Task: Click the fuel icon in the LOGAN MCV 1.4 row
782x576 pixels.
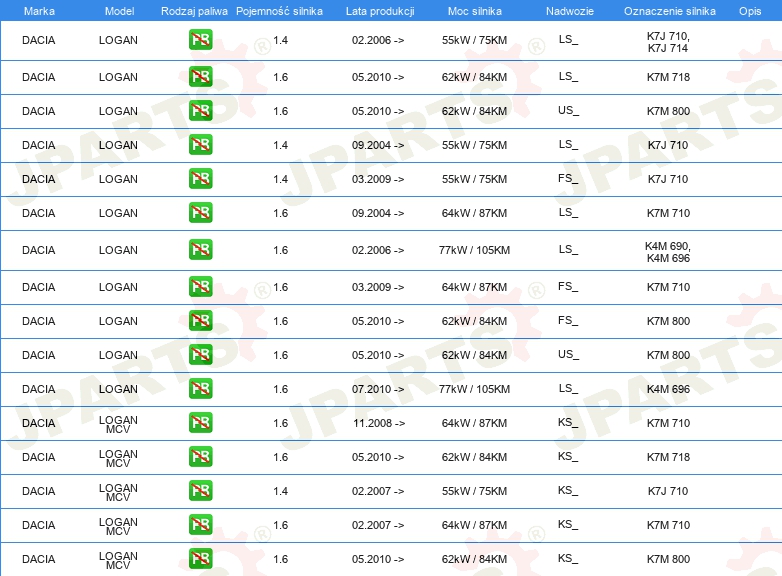Action: pos(200,491)
